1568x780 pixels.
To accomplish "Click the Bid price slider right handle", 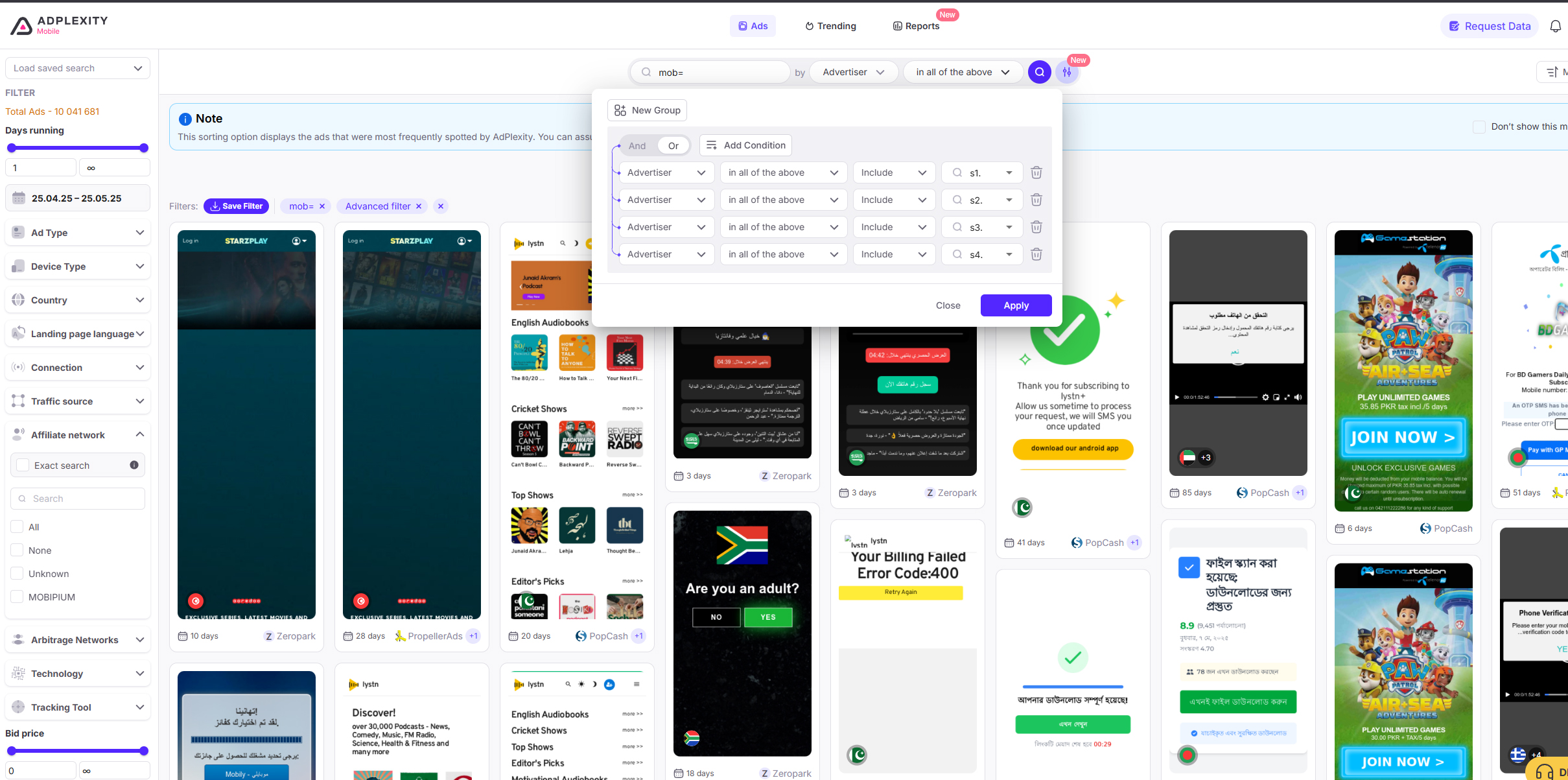I will coord(144,751).
